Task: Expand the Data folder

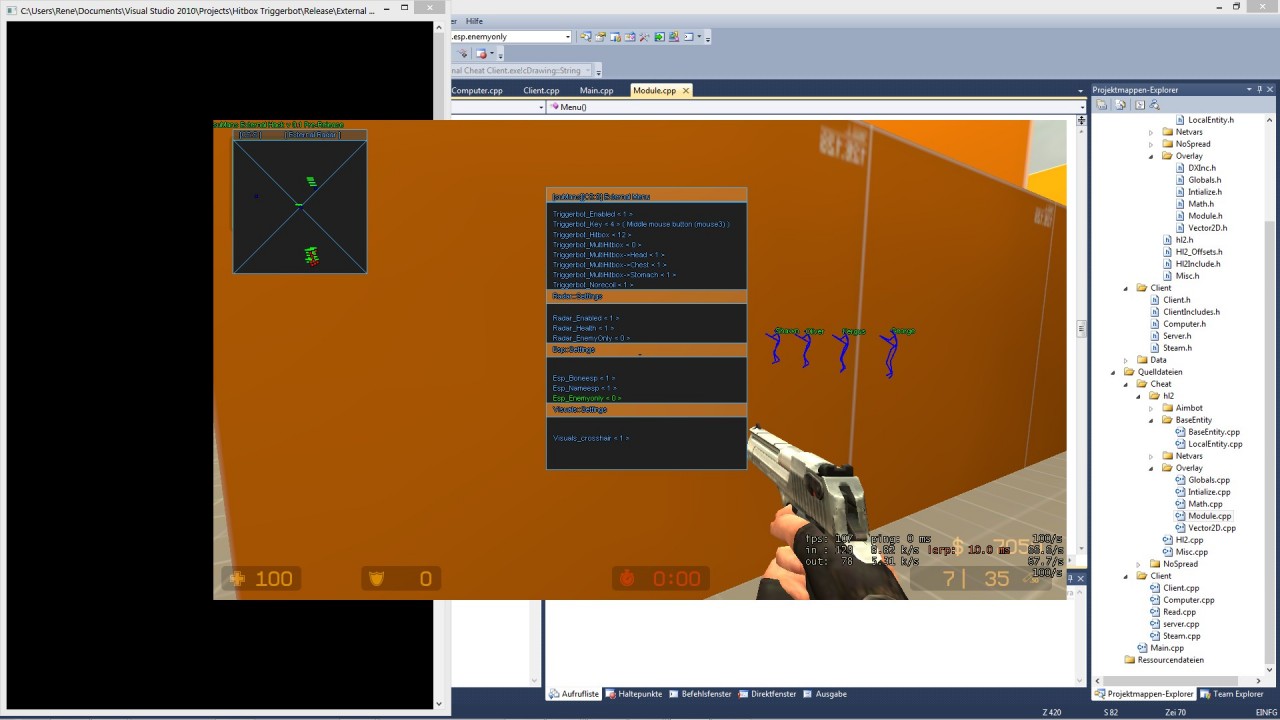Action: [1126, 360]
